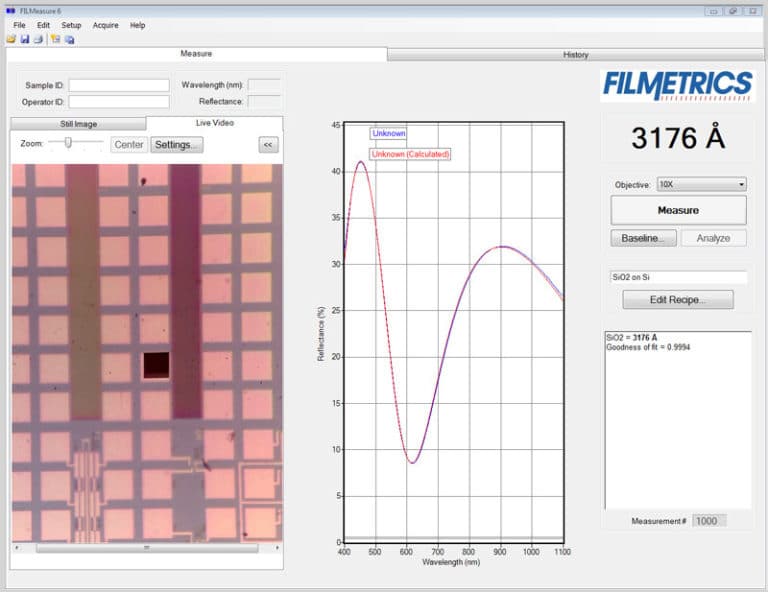This screenshot has width=768, height=592.
Task: Open Edit Recipe... dialog
Action: pos(677,300)
